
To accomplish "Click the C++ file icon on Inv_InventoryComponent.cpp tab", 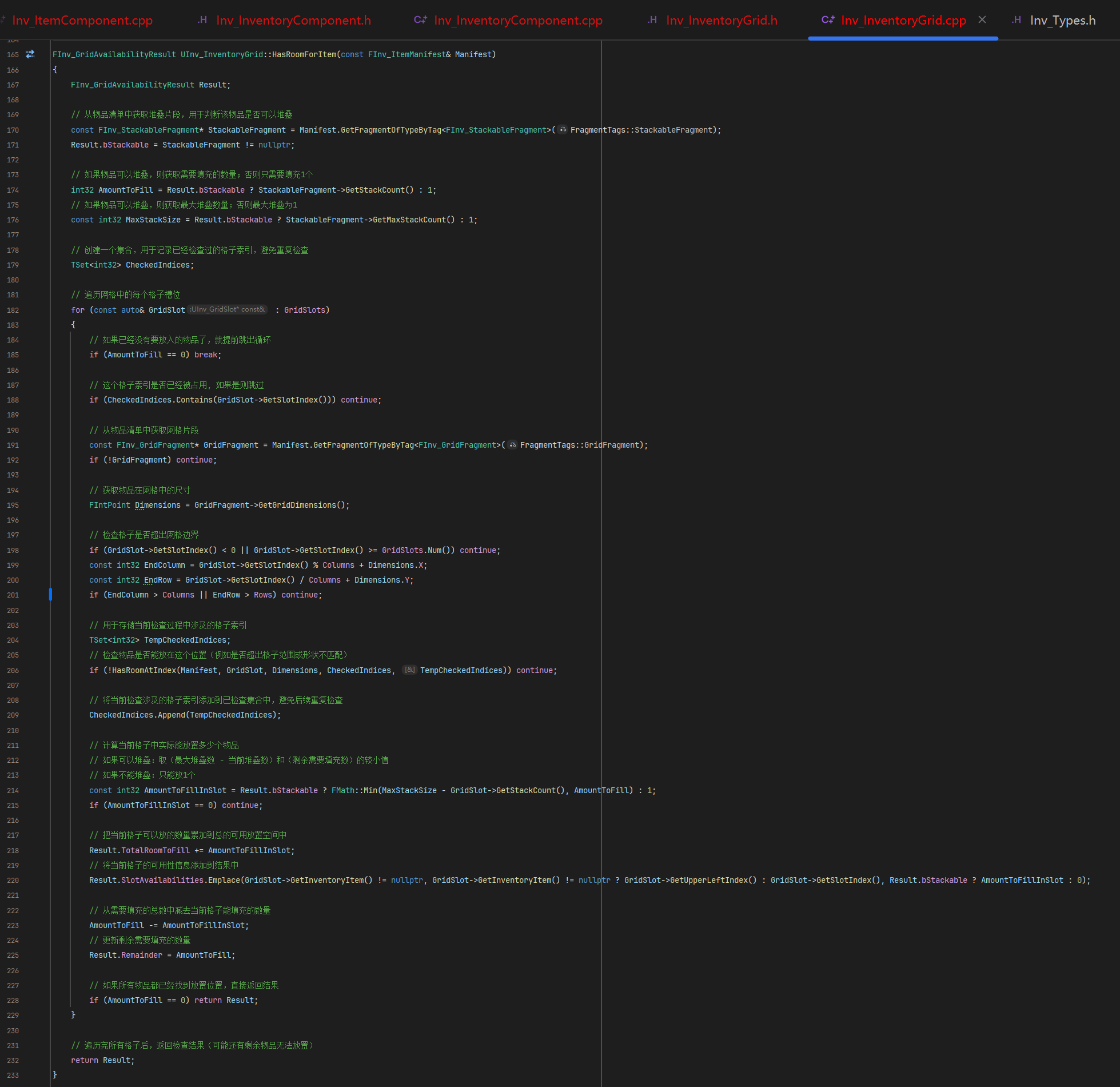I will (x=420, y=20).
